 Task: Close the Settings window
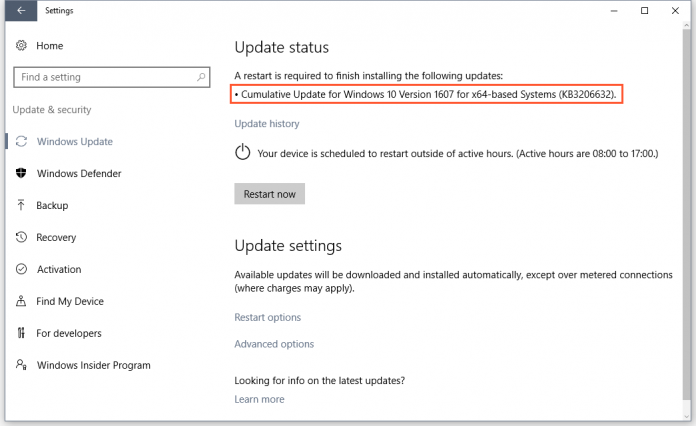tap(675, 11)
